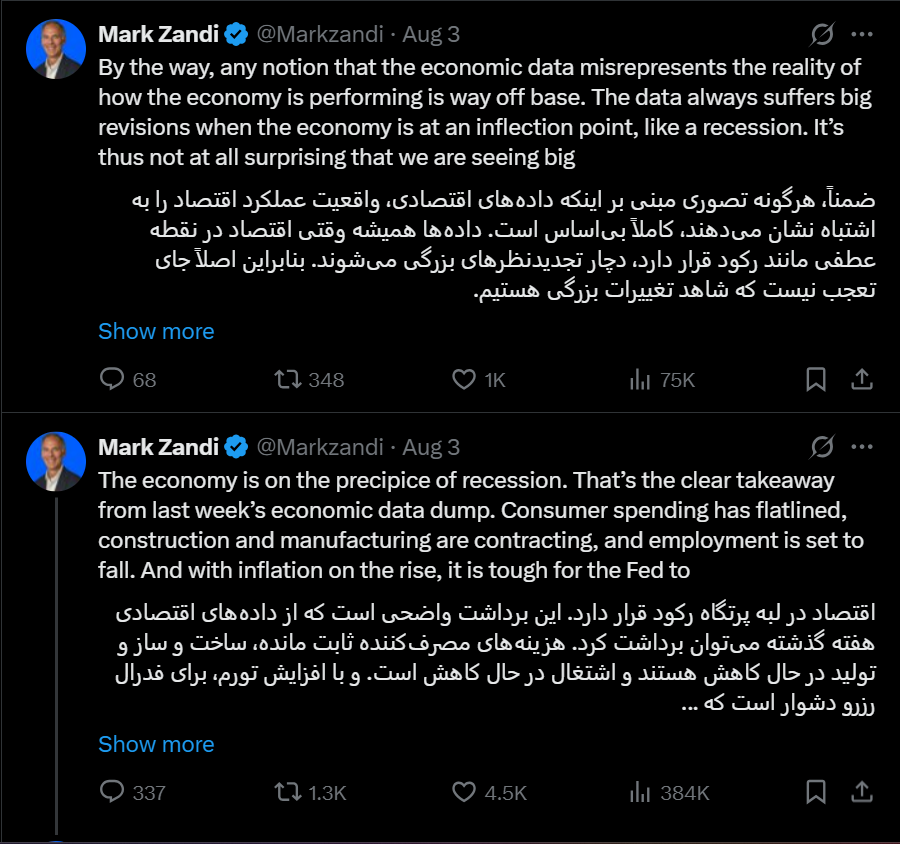Open Grok icon on first tweet
The height and width of the screenshot is (844, 900).
[822, 34]
